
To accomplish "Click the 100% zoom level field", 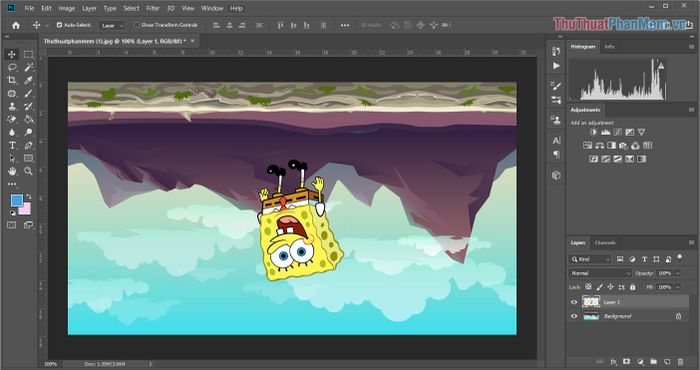I will pyautogui.click(x=50, y=364).
